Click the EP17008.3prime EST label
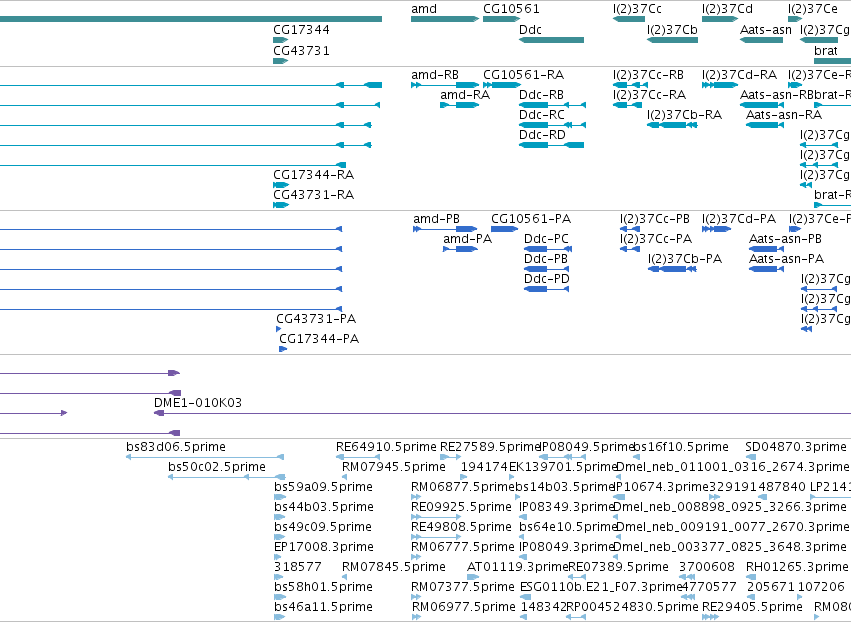Viewport: 851px width, 622px height. point(324,547)
